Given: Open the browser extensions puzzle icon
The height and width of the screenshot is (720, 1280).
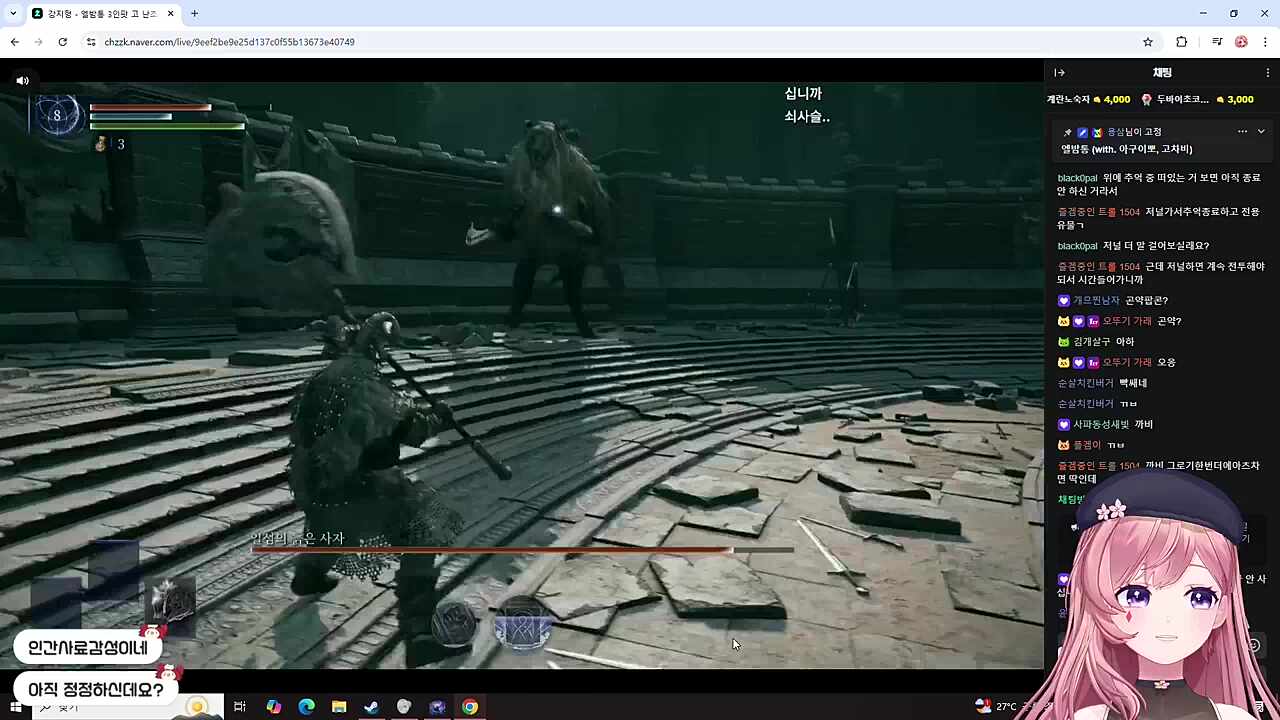Looking at the screenshot, I should (x=1182, y=42).
